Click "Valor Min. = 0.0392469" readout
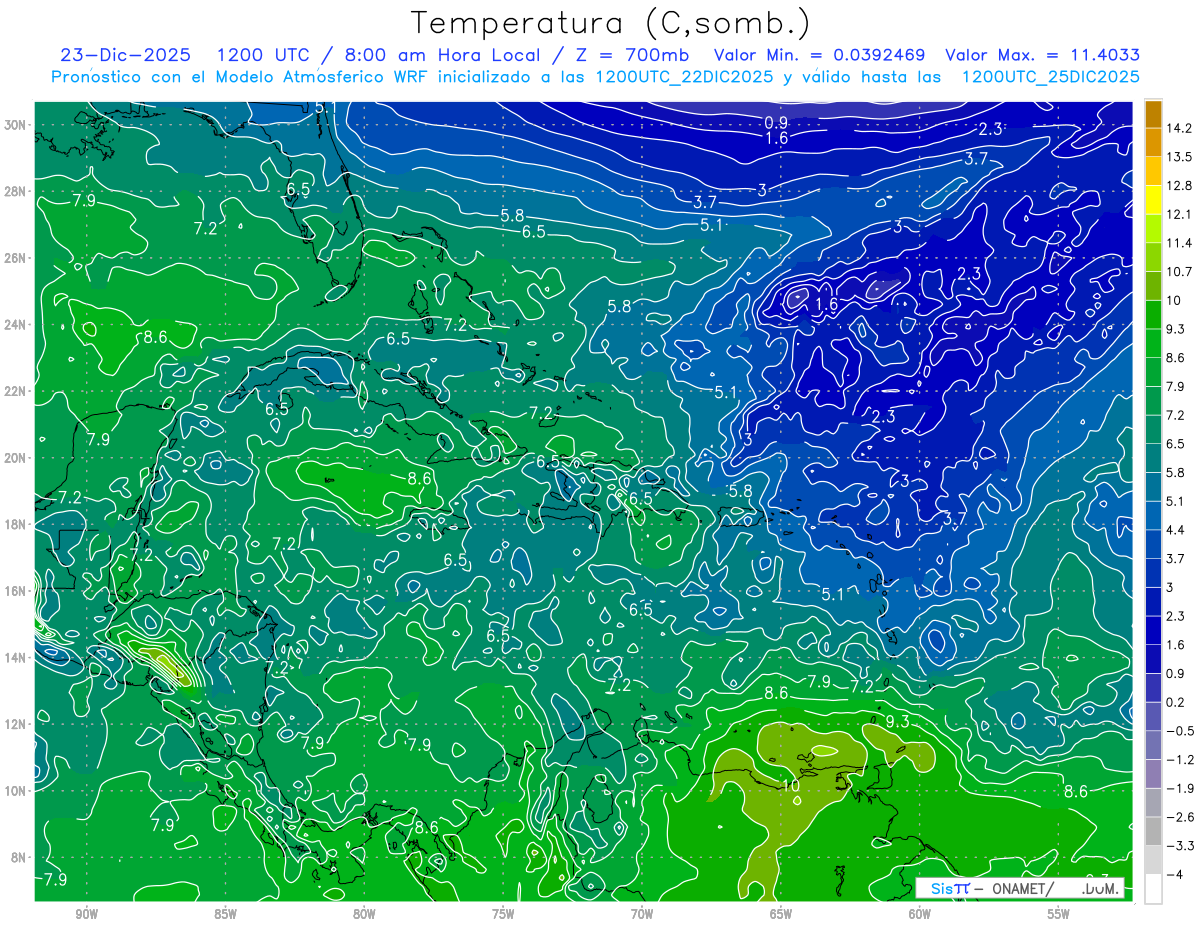1200x927 pixels. 819,55
